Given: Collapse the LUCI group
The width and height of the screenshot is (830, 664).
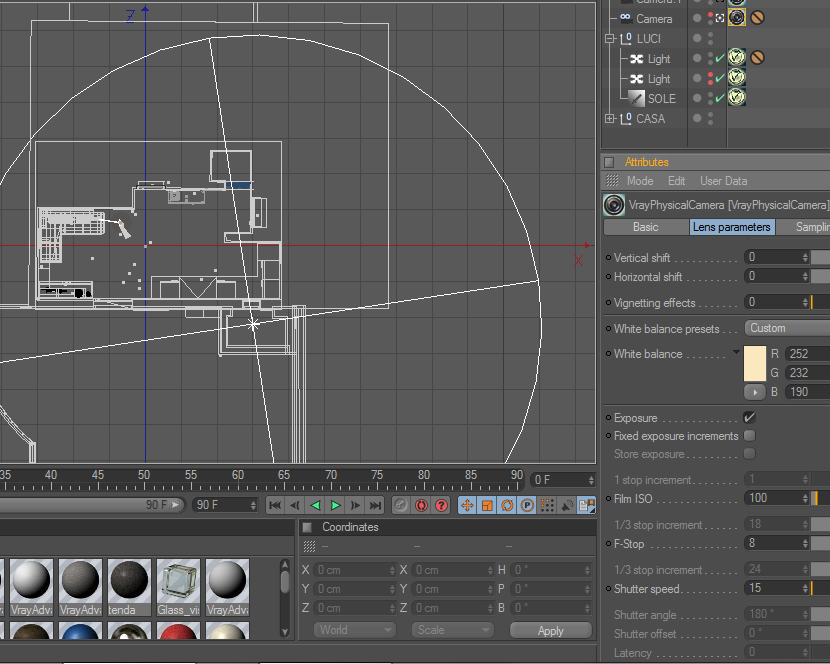Looking at the screenshot, I should click(610, 39).
